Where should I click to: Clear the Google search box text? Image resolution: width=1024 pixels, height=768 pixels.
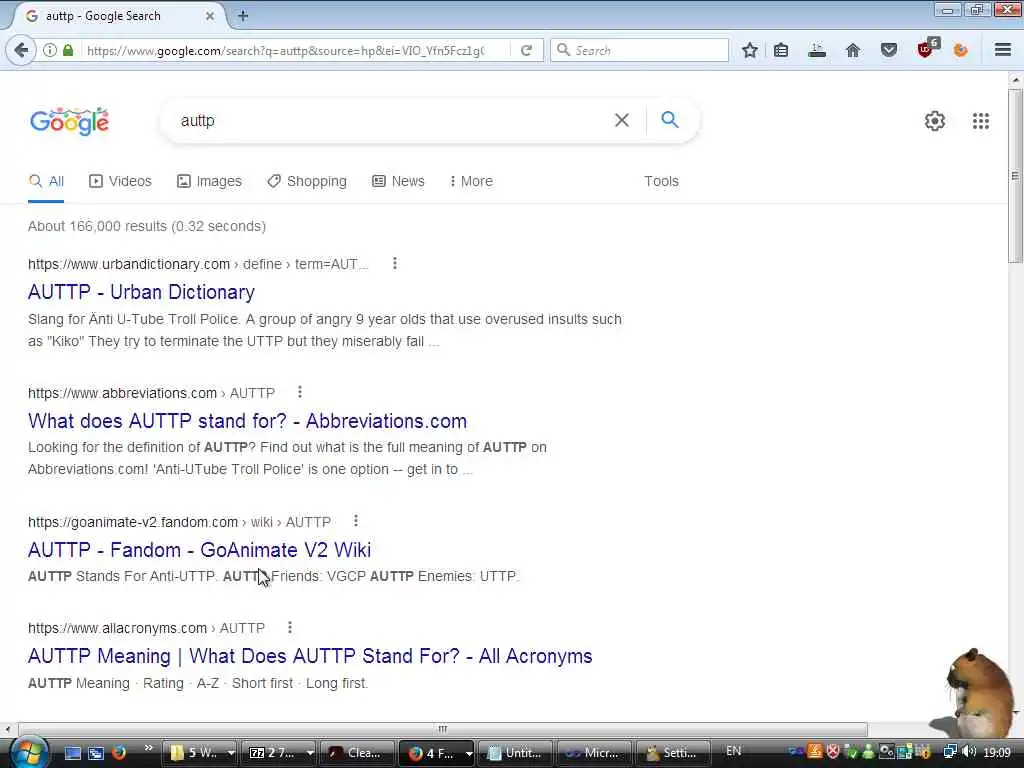622,120
